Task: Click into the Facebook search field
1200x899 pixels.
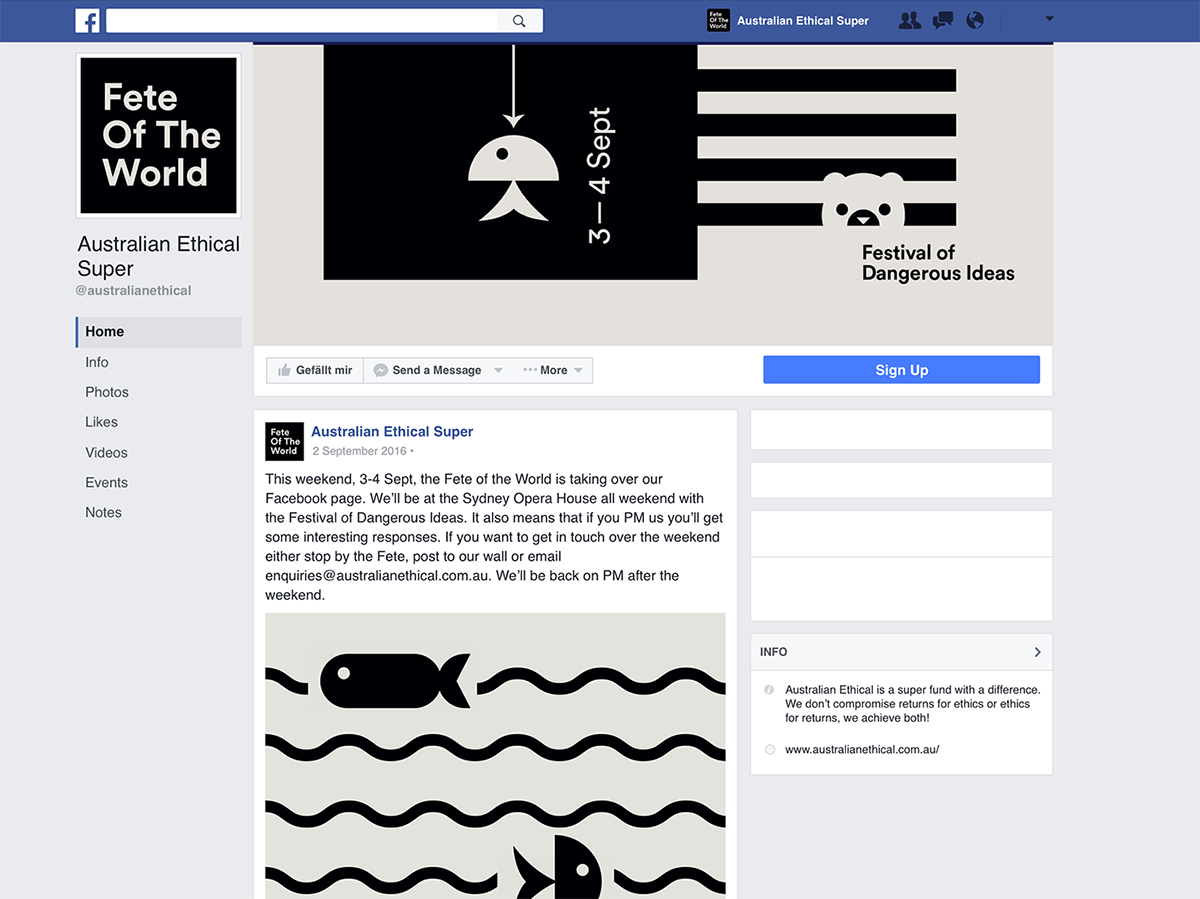Action: coord(300,21)
